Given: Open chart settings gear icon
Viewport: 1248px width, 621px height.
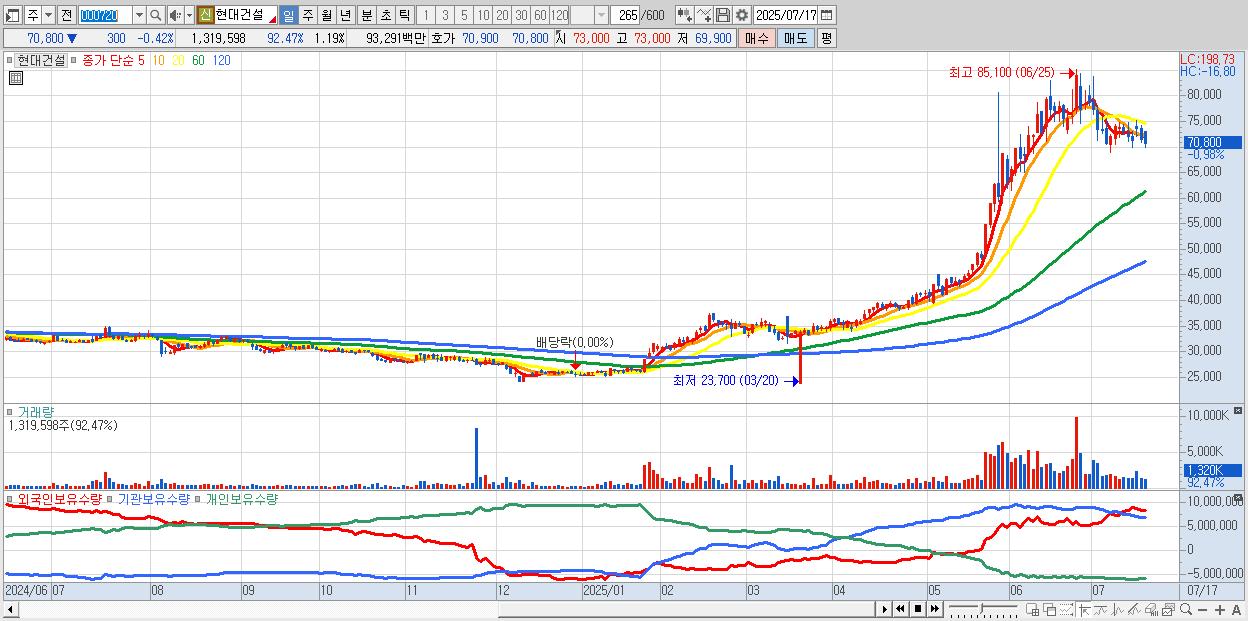Looking at the screenshot, I should [x=741, y=15].
